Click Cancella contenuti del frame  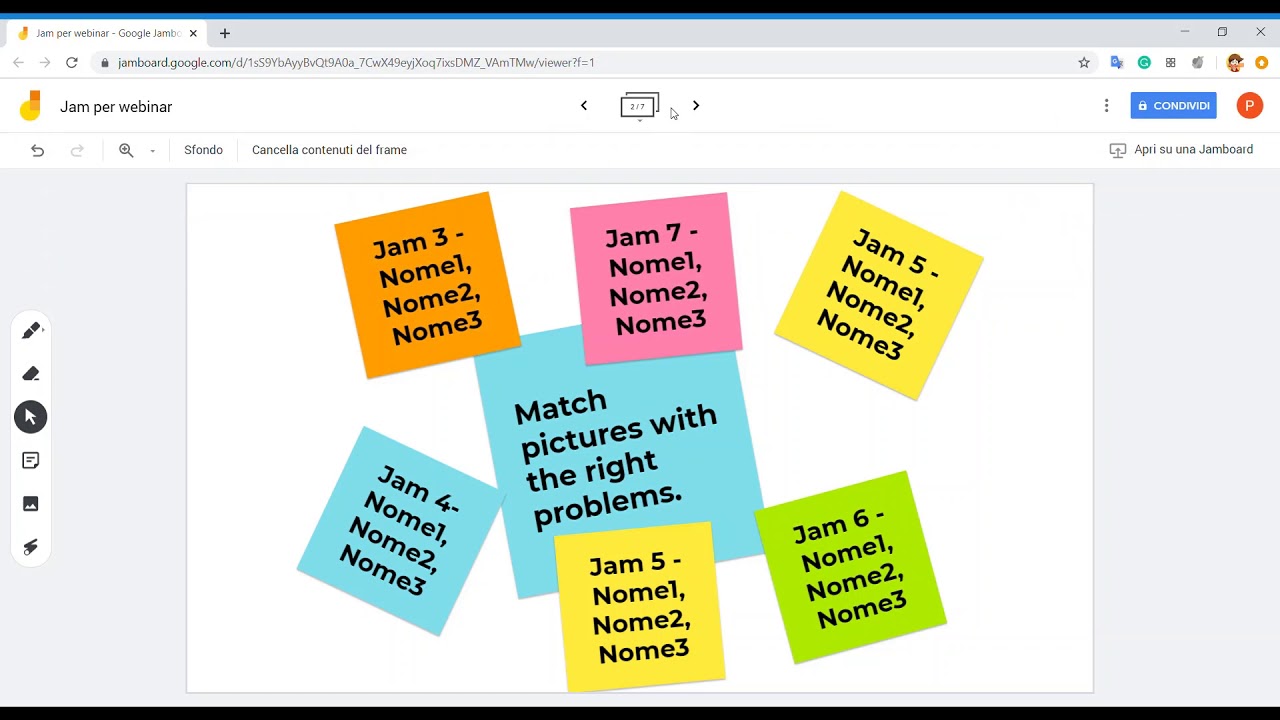pyautogui.click(x=329, y=150)
